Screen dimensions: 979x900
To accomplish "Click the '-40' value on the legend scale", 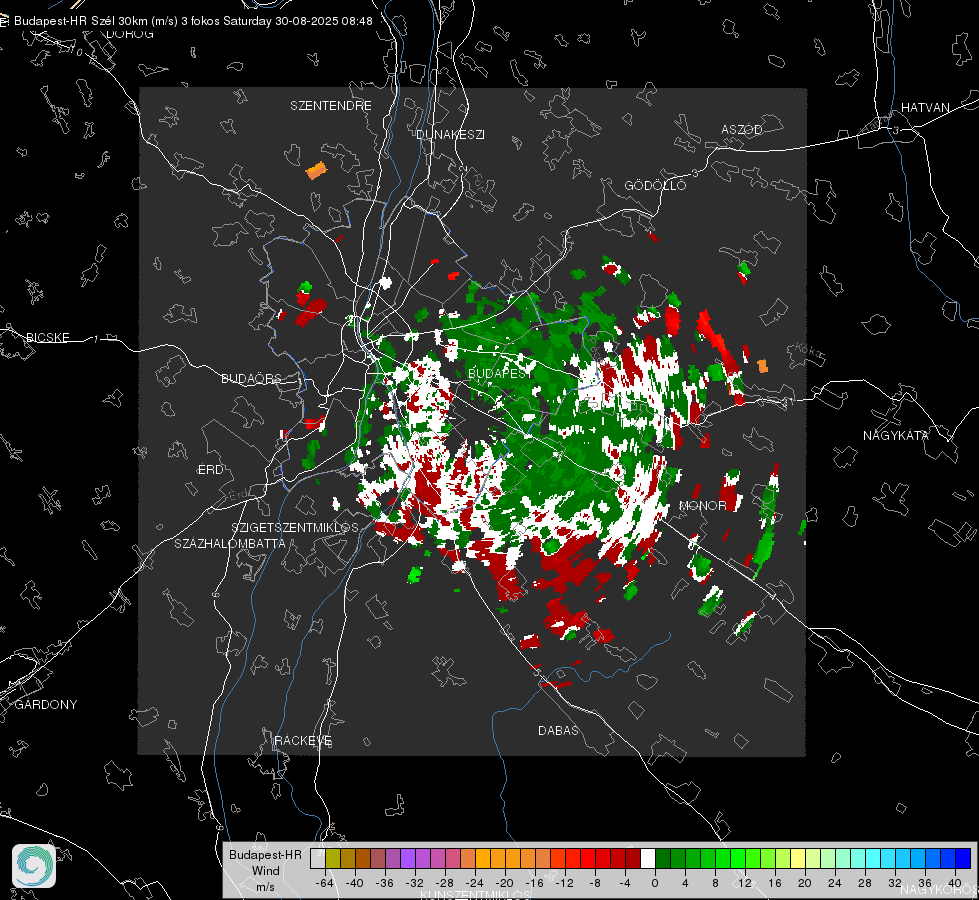I will point(355,883).
